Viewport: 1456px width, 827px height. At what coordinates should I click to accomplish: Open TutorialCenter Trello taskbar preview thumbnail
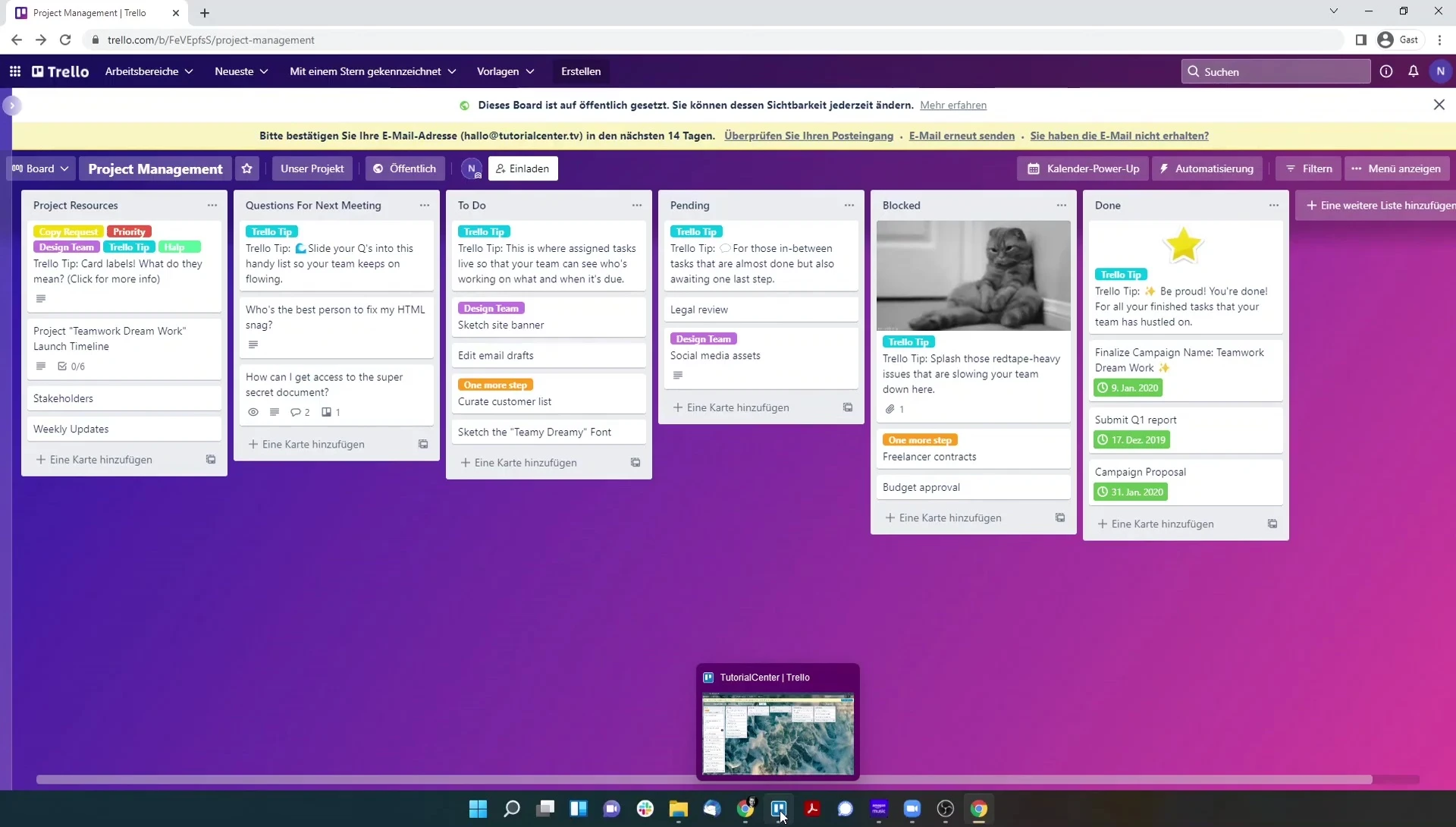(778, 733)
